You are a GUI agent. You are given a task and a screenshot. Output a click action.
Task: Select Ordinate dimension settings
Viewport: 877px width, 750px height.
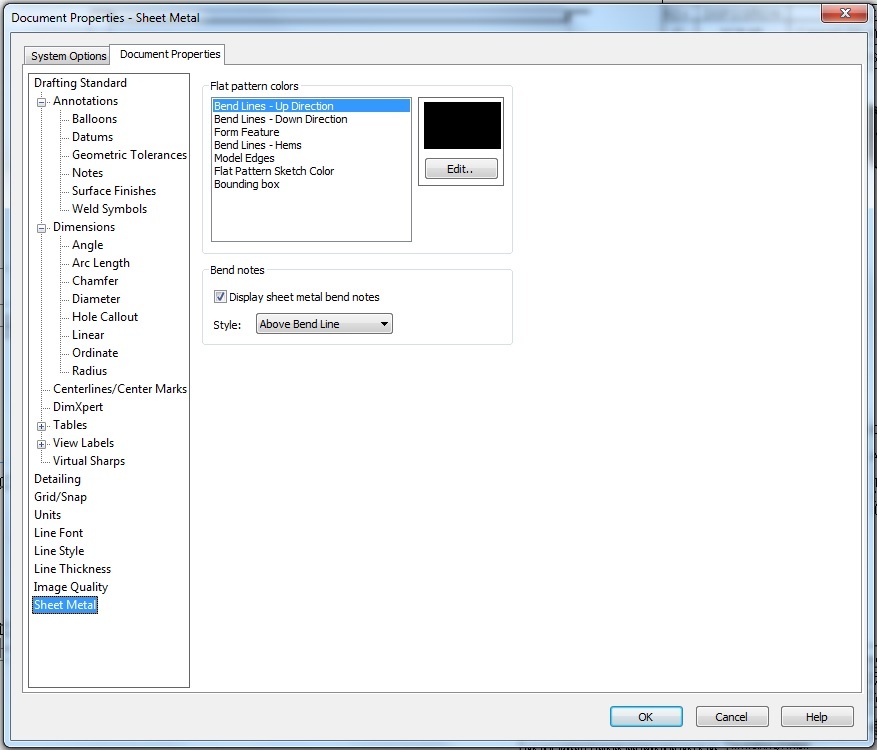pyautogui.click(x=95, y=352)
